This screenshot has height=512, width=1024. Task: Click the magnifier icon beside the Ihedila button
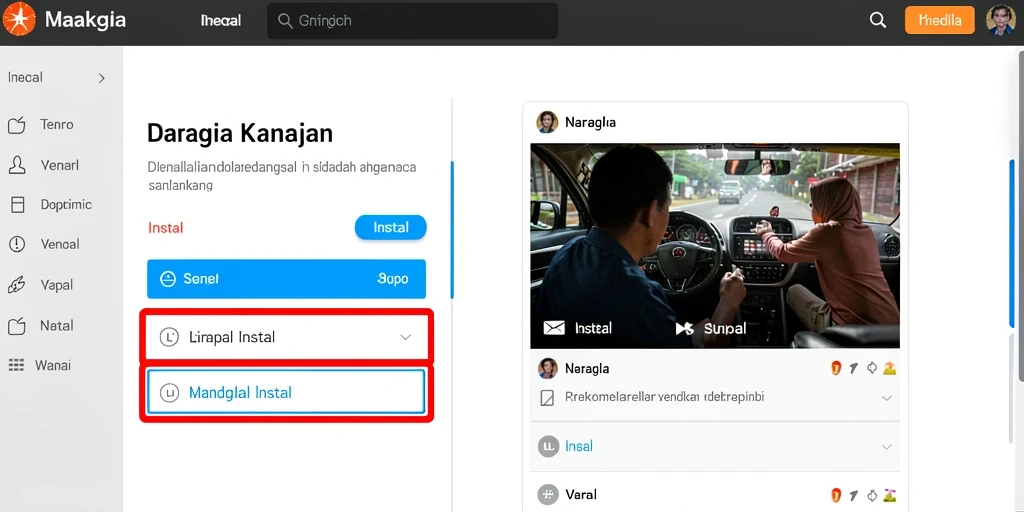878,20
